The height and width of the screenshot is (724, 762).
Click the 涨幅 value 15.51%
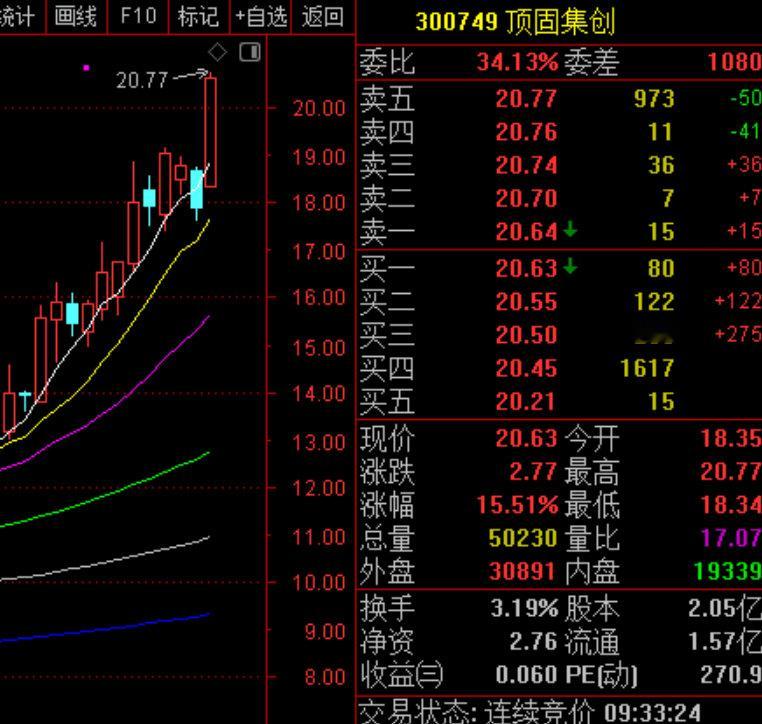point(517,505)
